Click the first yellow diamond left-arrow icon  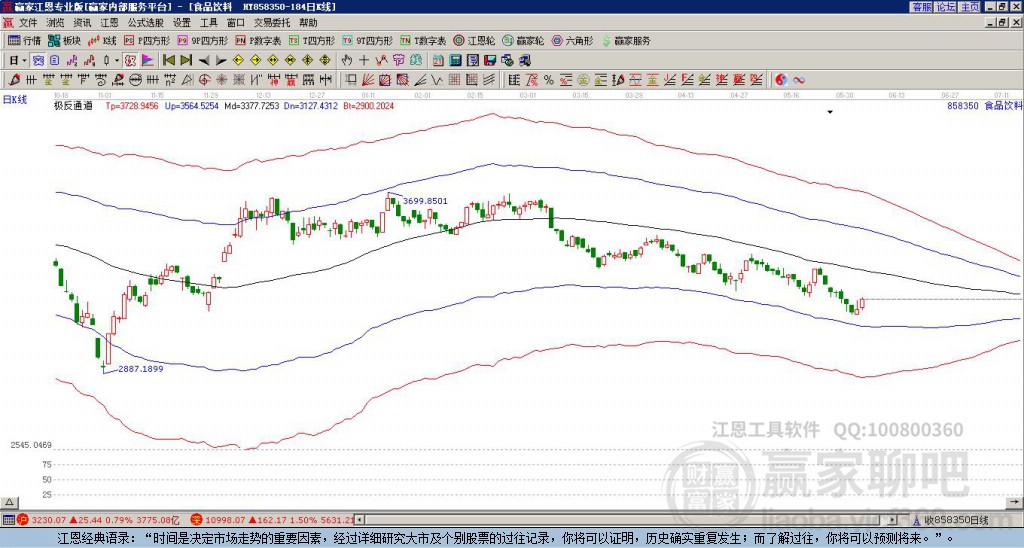[238, 61]
